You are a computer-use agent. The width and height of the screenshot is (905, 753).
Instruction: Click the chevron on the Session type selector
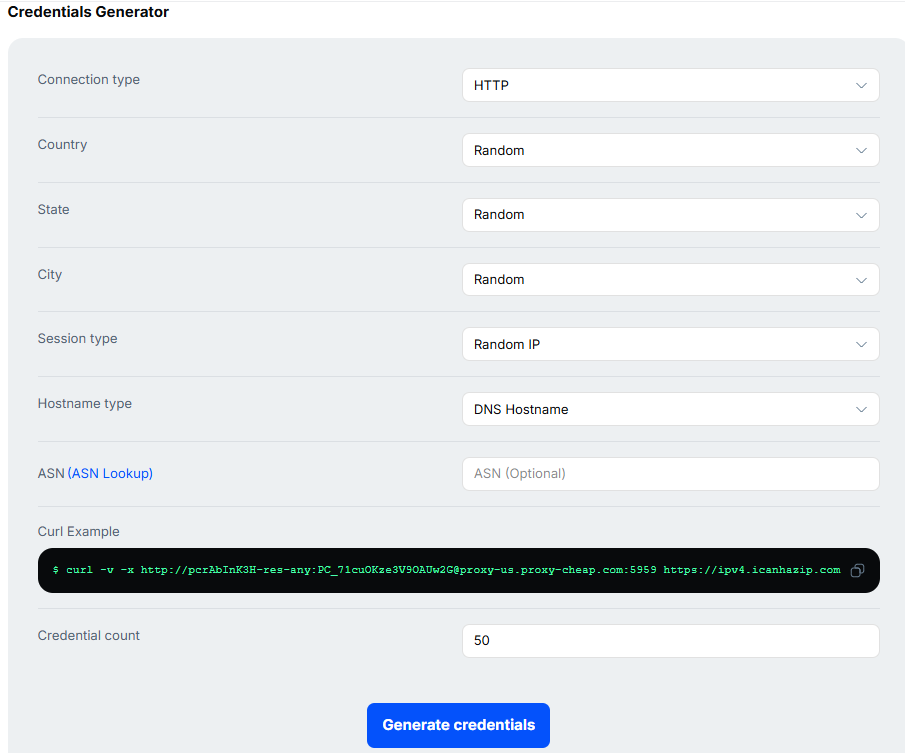861,344
